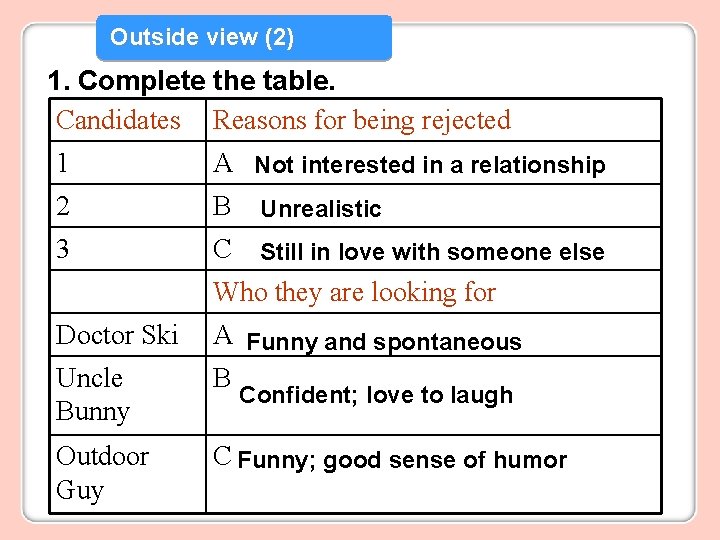720x540 pixels.
Task: Click Still in love with someone else
Action: click(x=432, y=252)
